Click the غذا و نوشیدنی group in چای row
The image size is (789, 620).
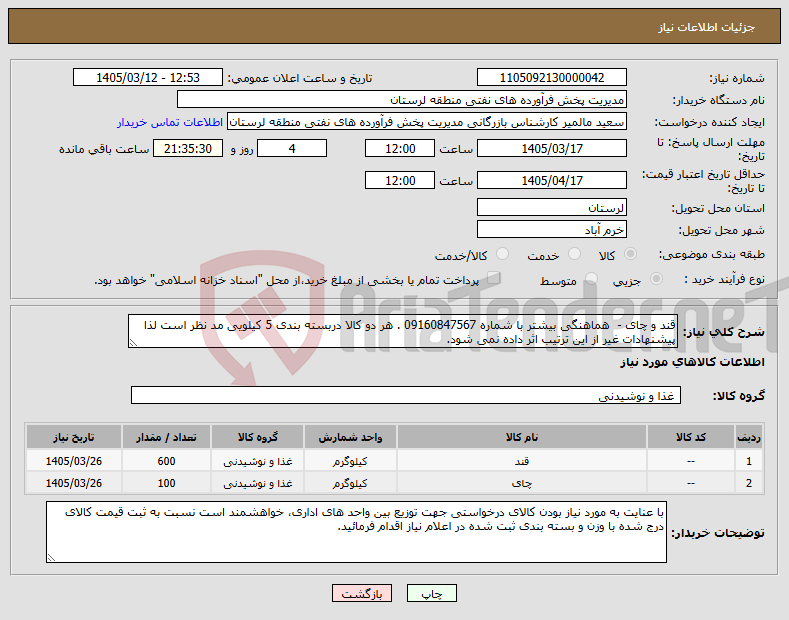pos(258,483)
